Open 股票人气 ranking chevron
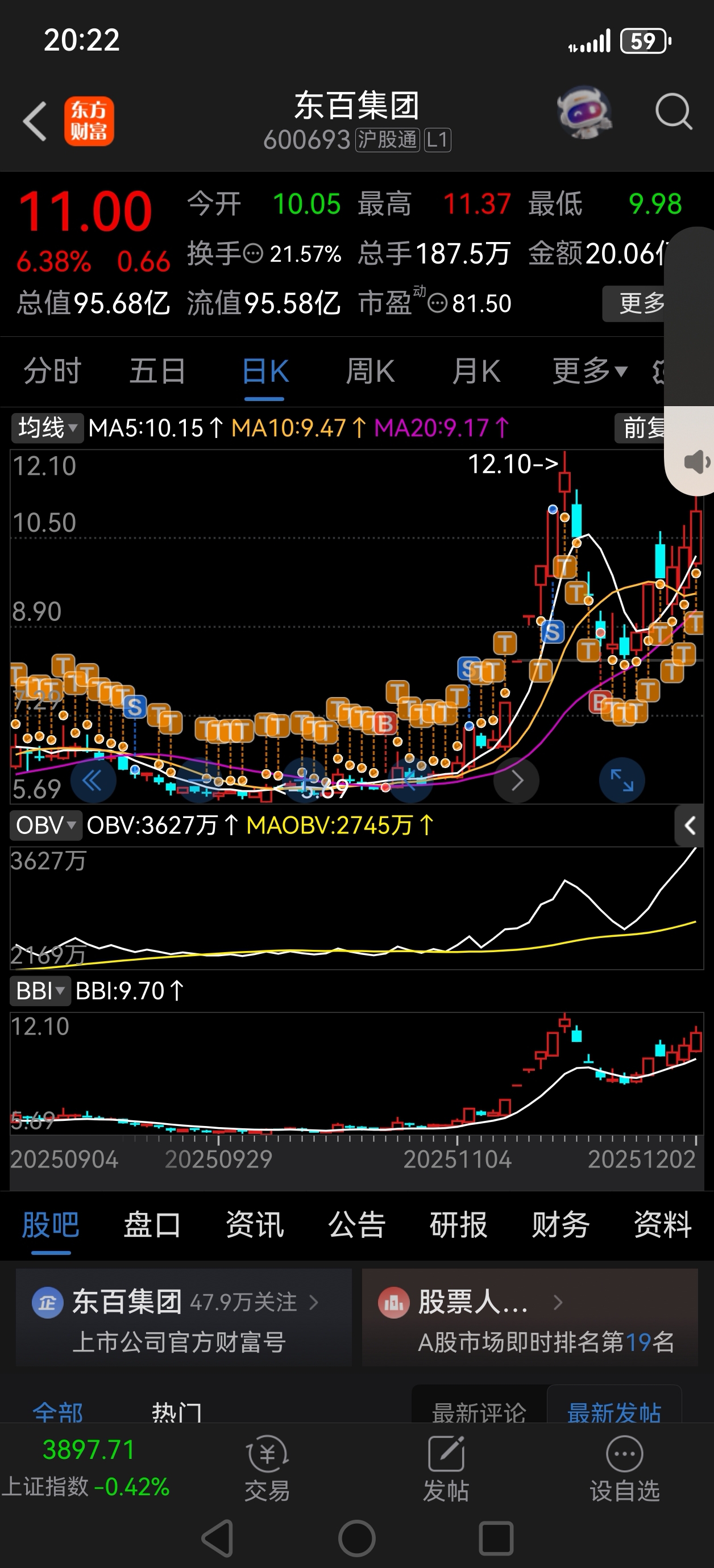Screen dimensions: 714x1568 (x=558, y=1303)
